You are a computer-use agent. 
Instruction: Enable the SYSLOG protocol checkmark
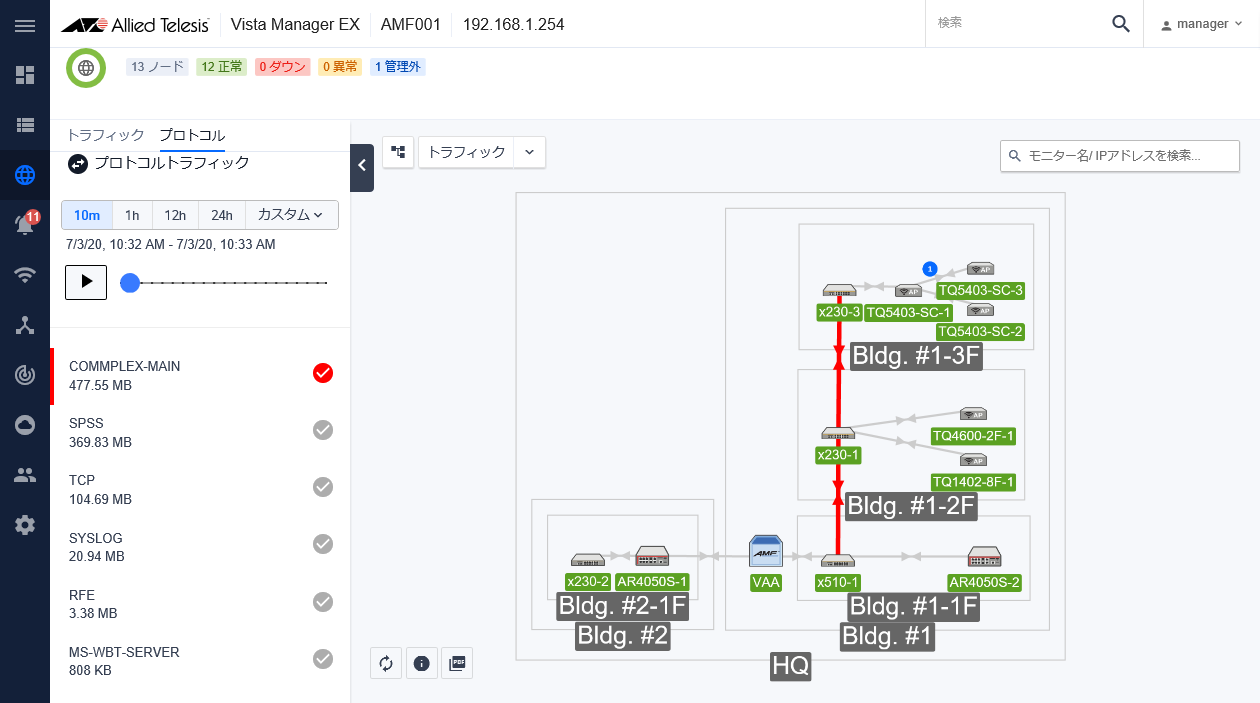coord(323,544)
